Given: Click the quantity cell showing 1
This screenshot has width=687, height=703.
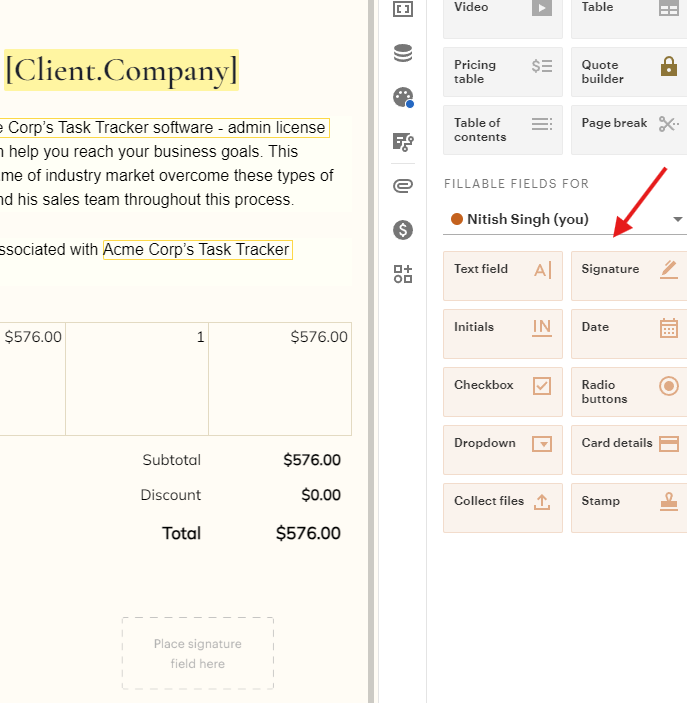Looking at the screenshot, I should point(137,378).
